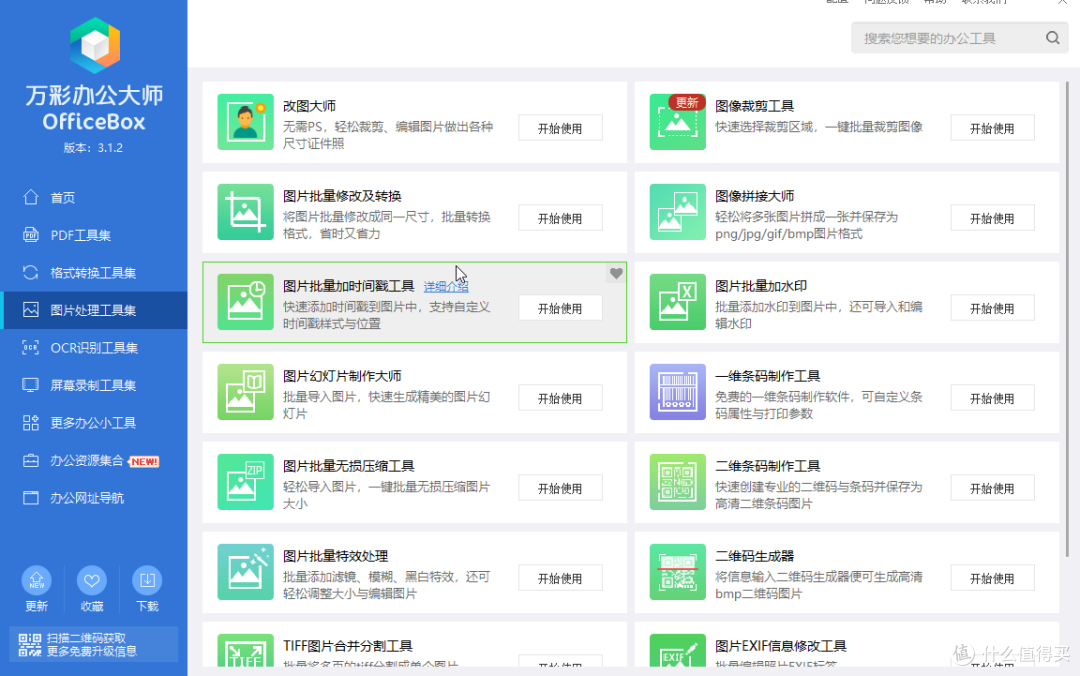Open 更多办公小工具 in the sidebar
Screen dimensions: 1080x676
pyautogui.click(x=94, y=422)
